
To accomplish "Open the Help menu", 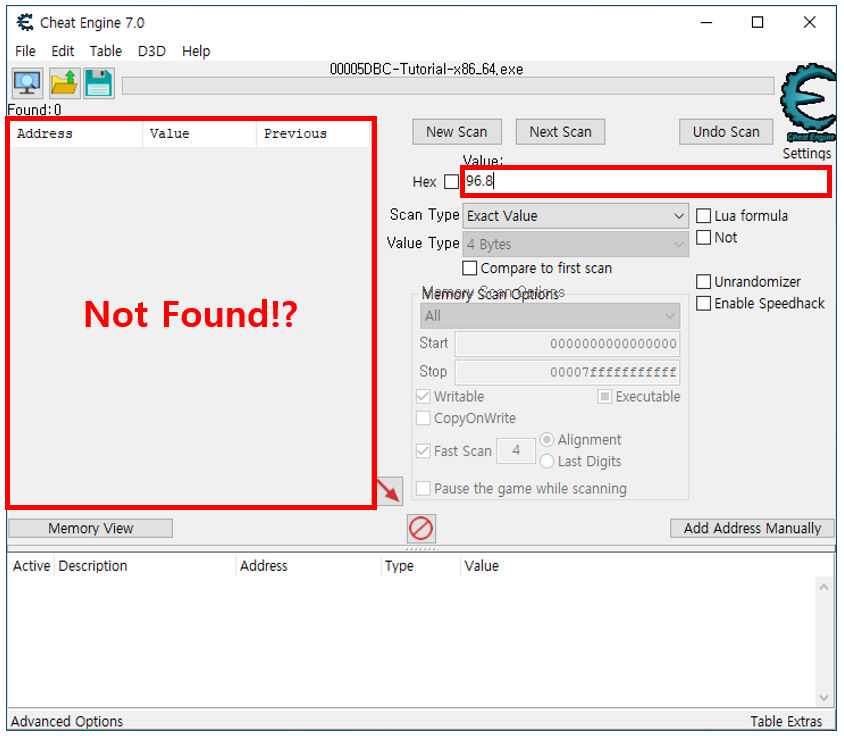I will [196, 51].
